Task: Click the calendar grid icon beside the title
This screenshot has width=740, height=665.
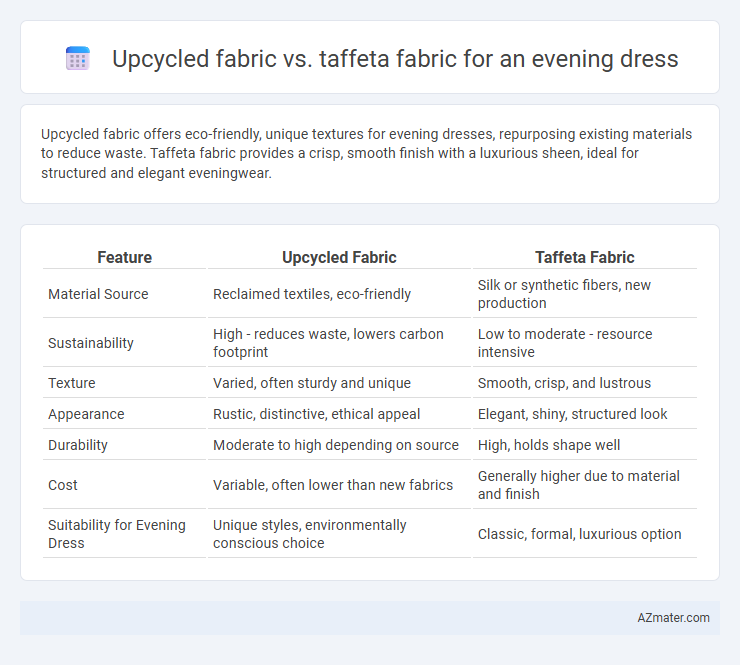Action: coord(78,59)
